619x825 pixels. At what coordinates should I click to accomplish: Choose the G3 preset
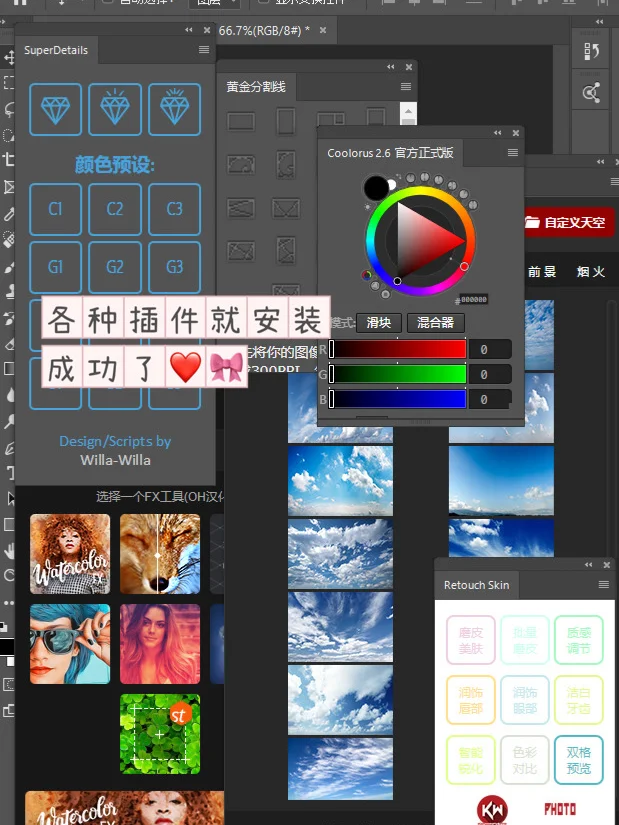click(174, 267)
